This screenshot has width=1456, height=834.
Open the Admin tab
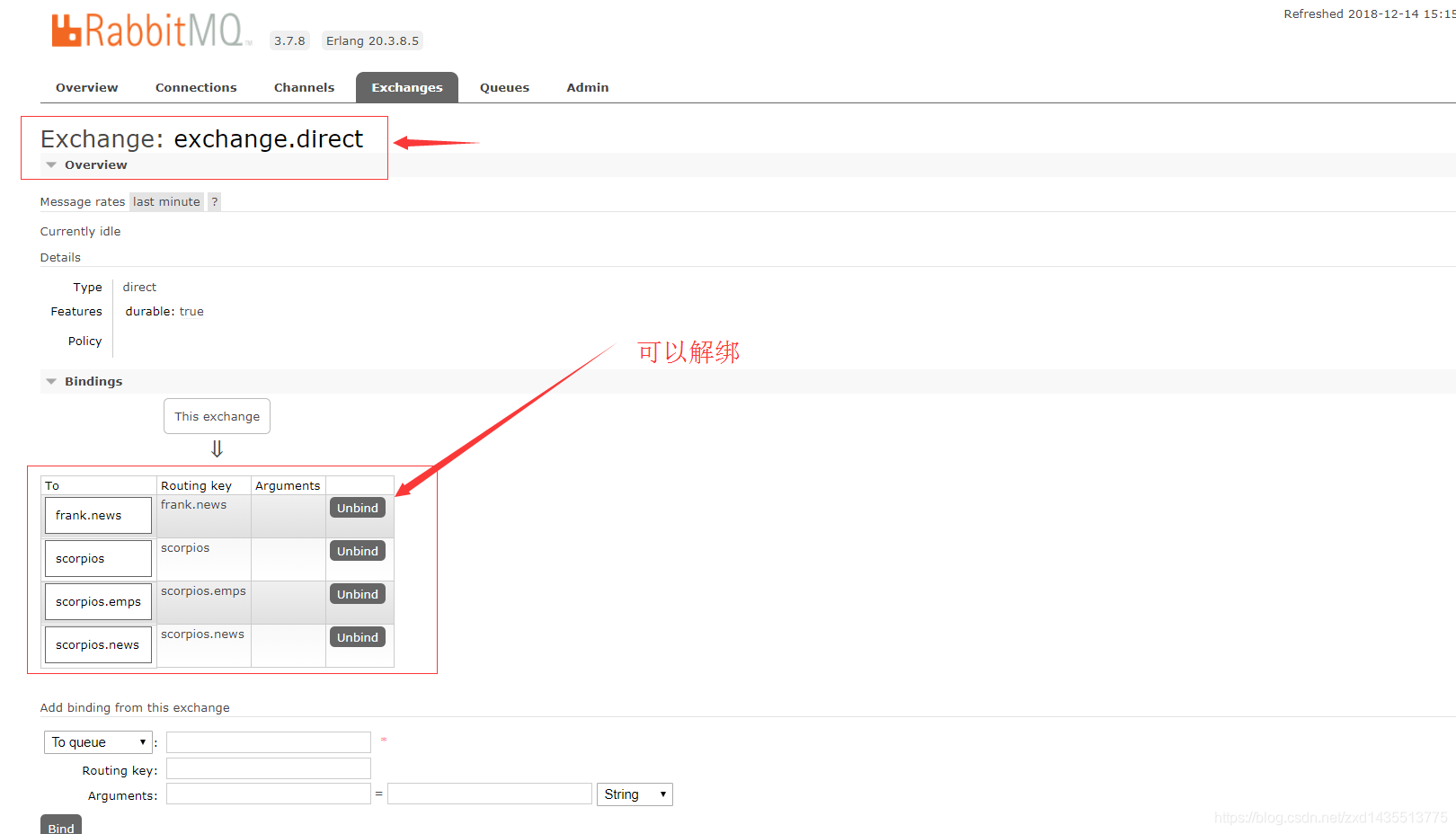[588, 88]
